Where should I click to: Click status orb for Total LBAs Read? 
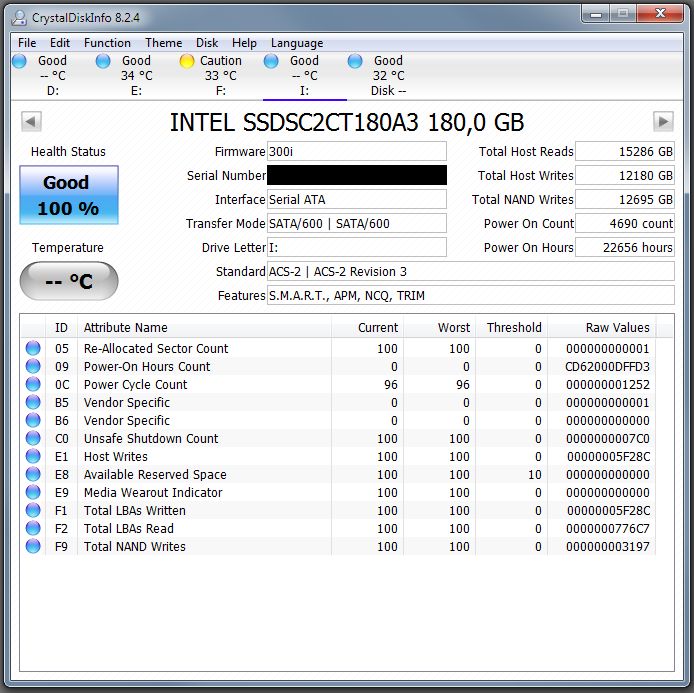click(33, 528)
